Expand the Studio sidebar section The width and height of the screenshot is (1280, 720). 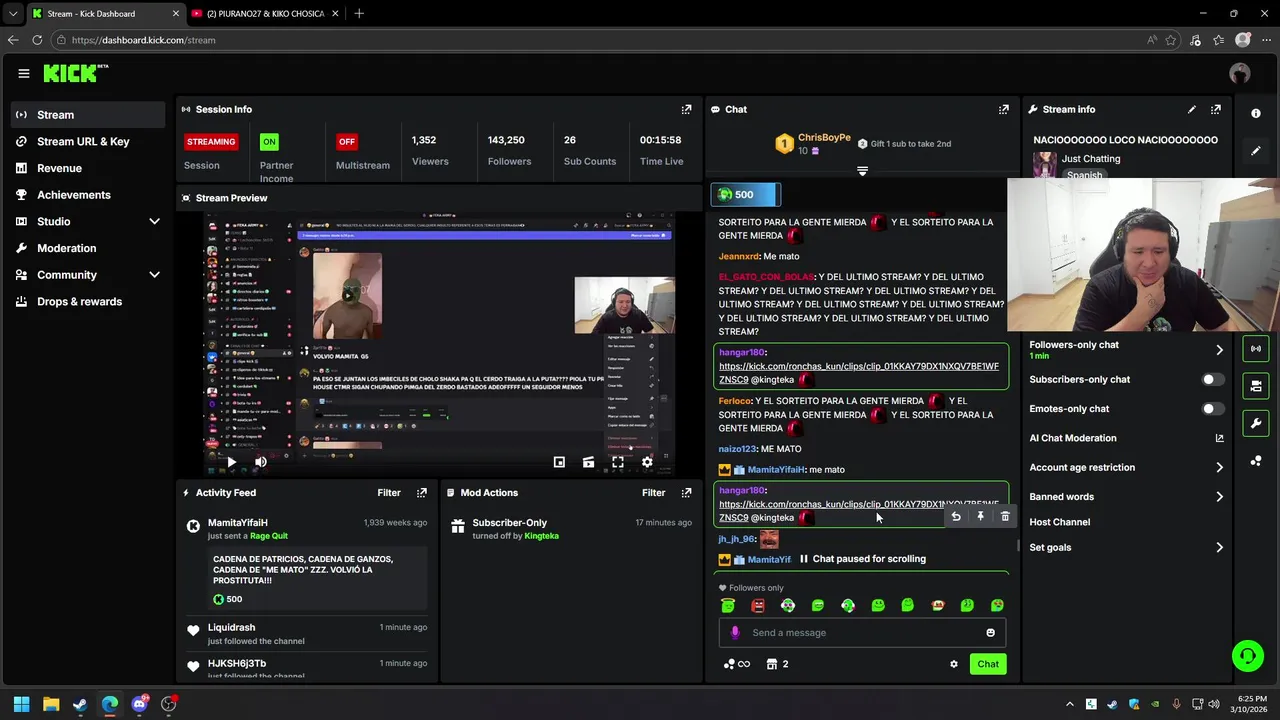click(154, 221)
